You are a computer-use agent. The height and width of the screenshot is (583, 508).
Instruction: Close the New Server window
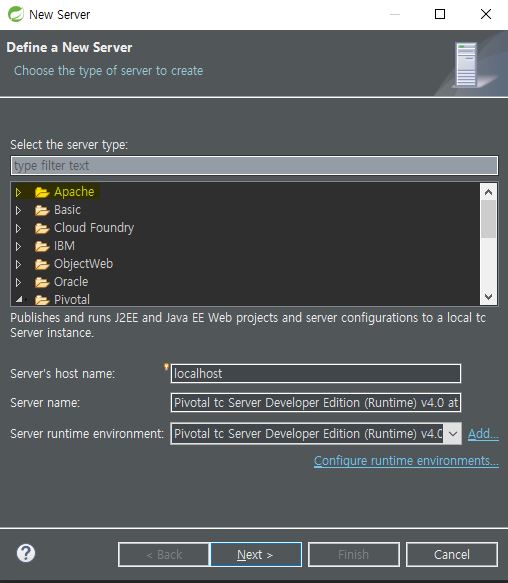(486, 14)
